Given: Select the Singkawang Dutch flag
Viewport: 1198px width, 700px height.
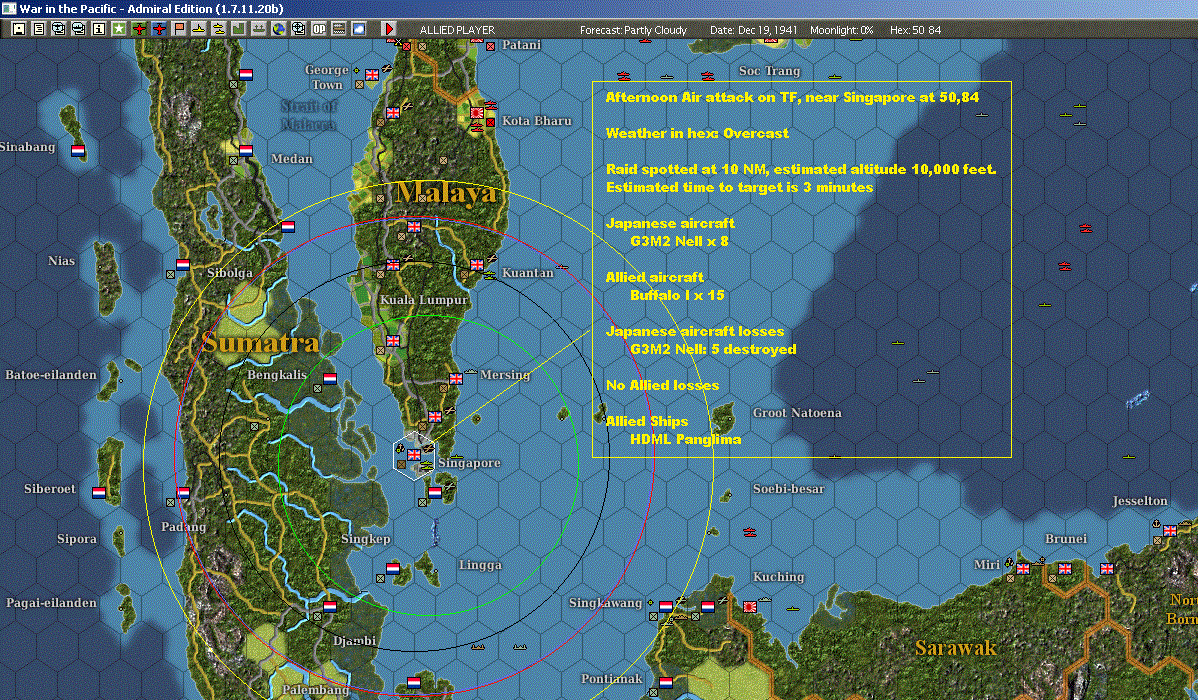Looking at the screenshot, I should (666, 606).
